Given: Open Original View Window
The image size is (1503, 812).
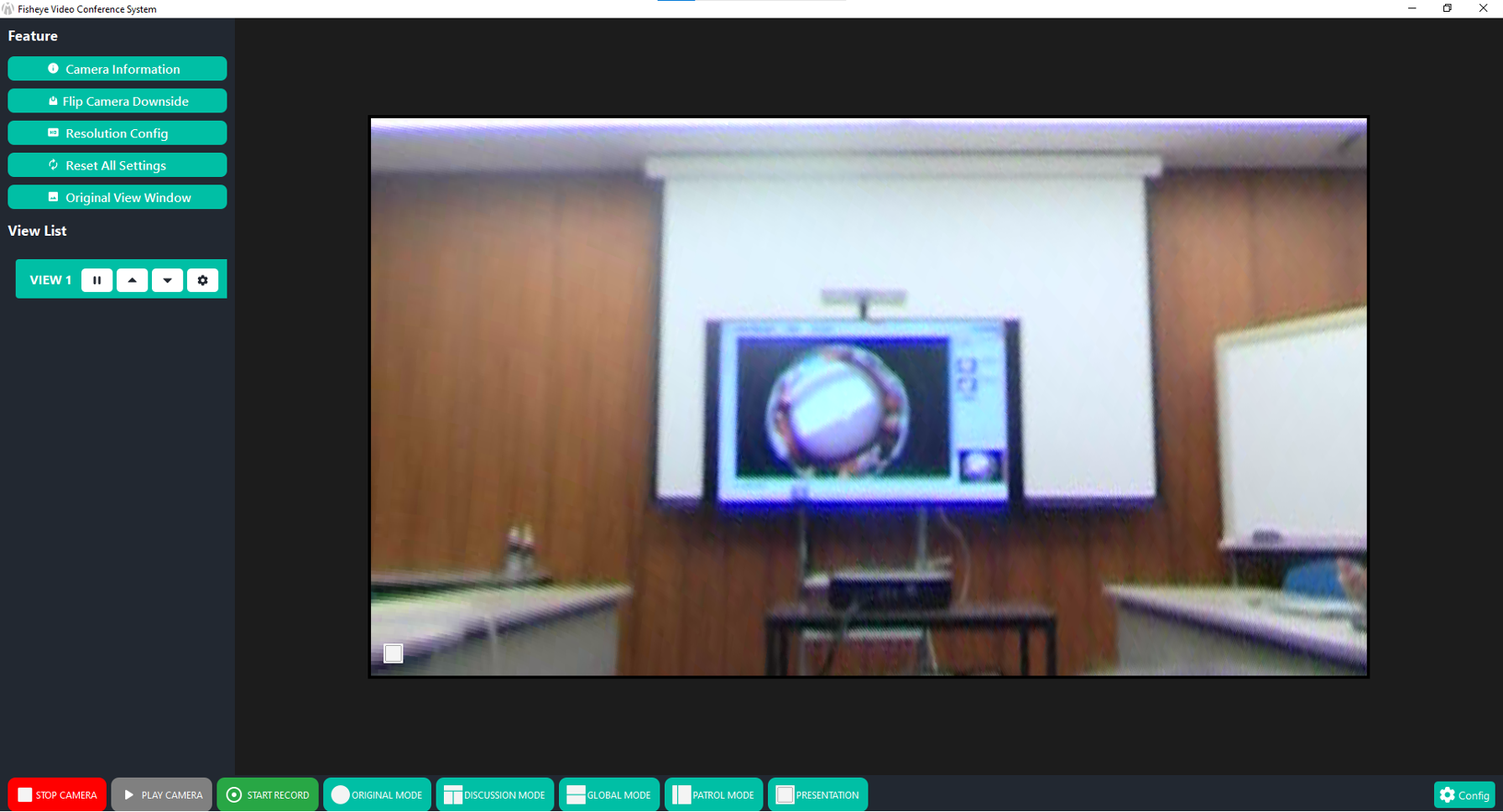Looking at the screenshot, I should point(117,197).
